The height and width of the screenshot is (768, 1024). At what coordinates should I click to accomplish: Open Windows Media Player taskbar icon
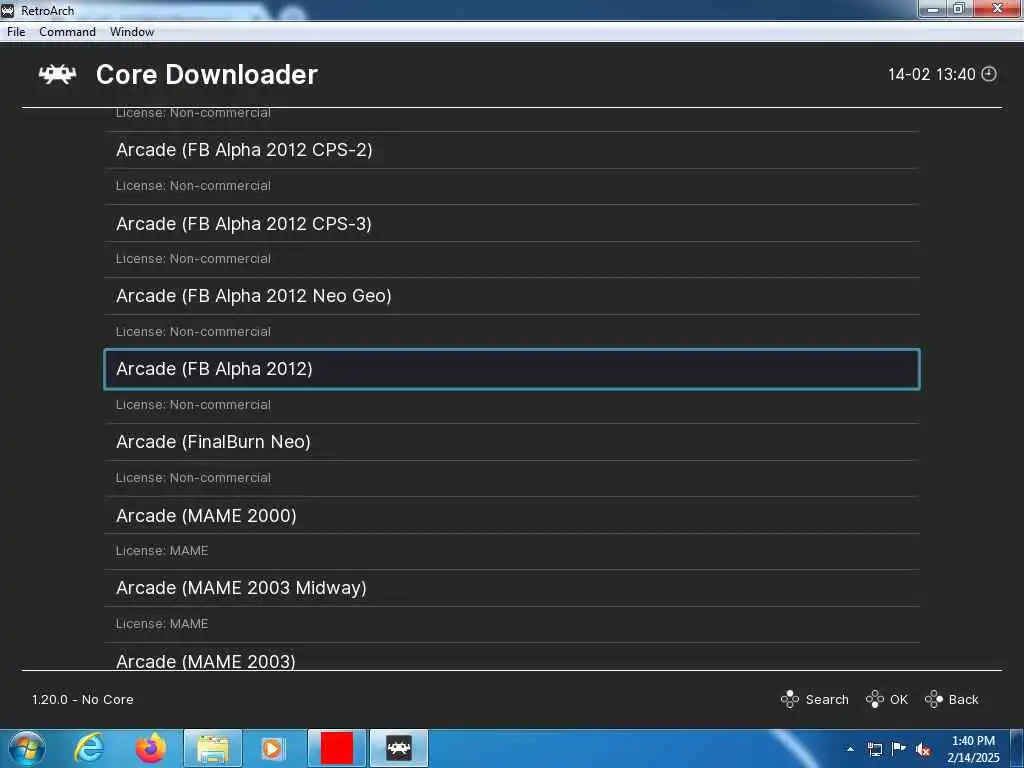pos(272,749)
